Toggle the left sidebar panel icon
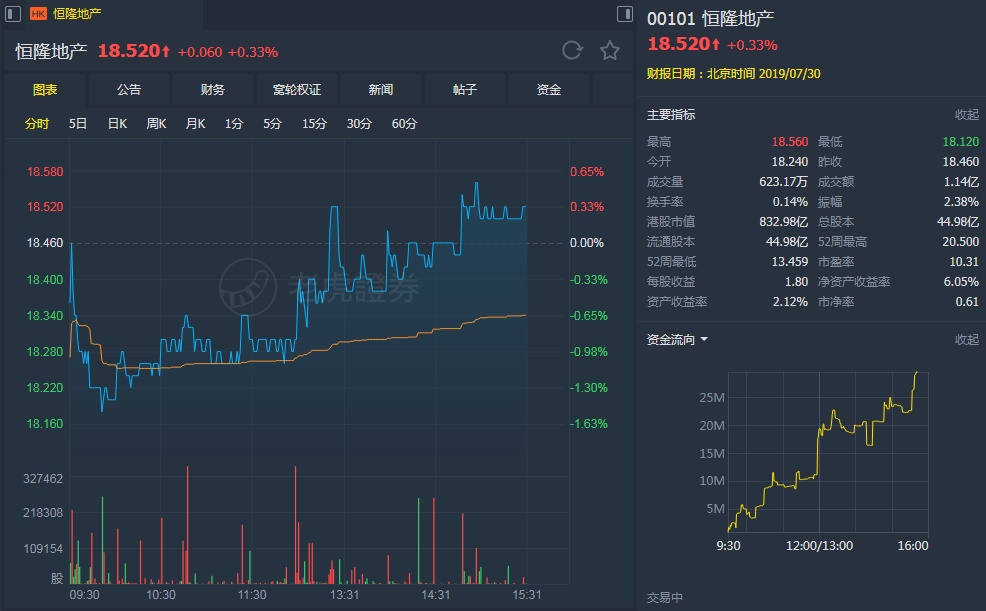Screen dimensions: 986x611 (x=13, y=13)
